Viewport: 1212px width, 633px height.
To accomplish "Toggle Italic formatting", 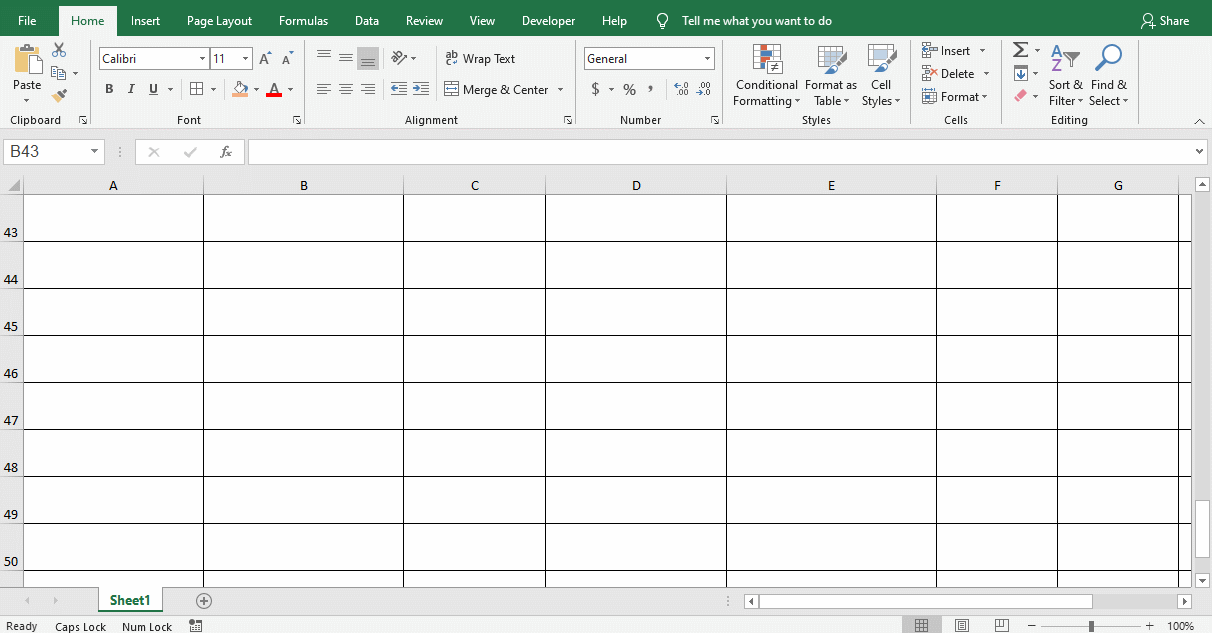I will tap(131, 89).
